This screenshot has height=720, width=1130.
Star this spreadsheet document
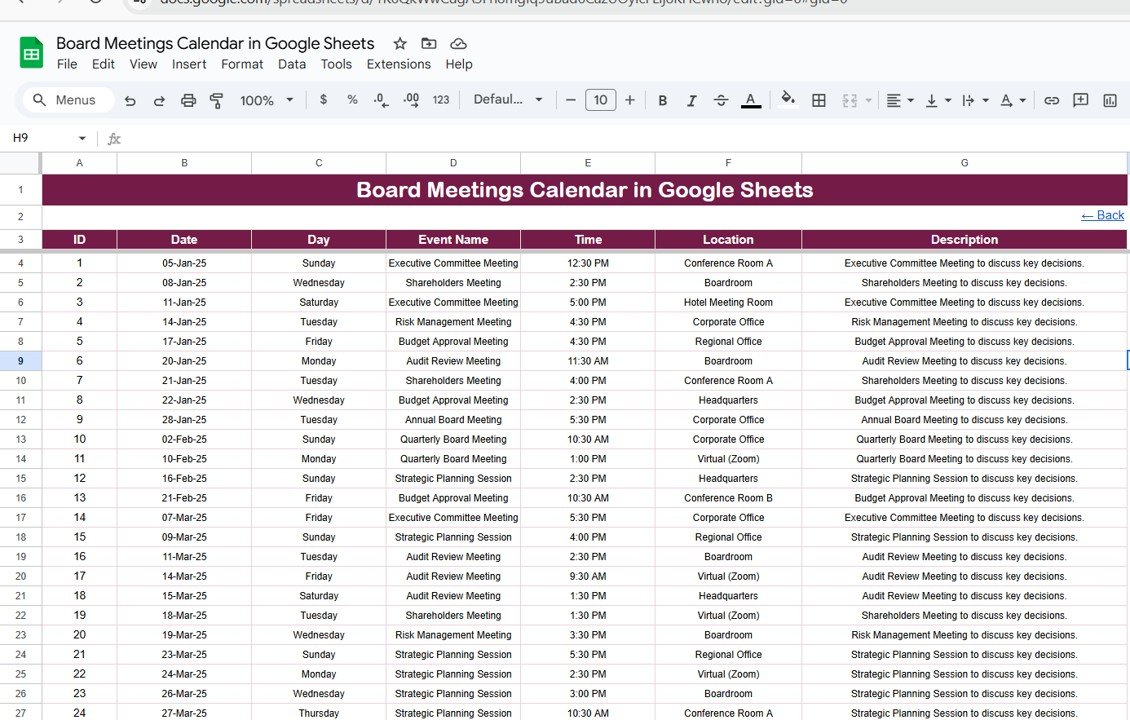click(400, 43)
